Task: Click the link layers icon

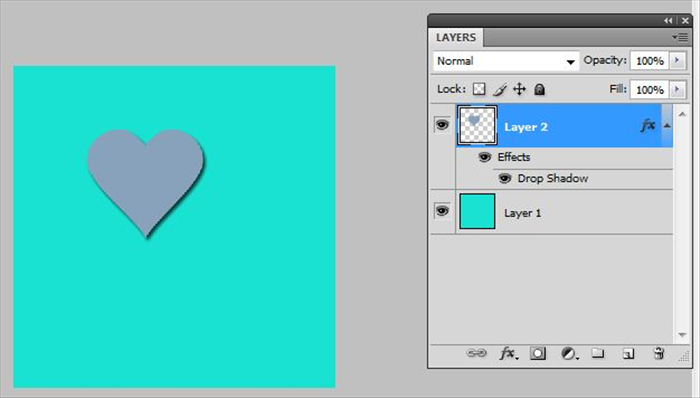Action: click(476, 353)
